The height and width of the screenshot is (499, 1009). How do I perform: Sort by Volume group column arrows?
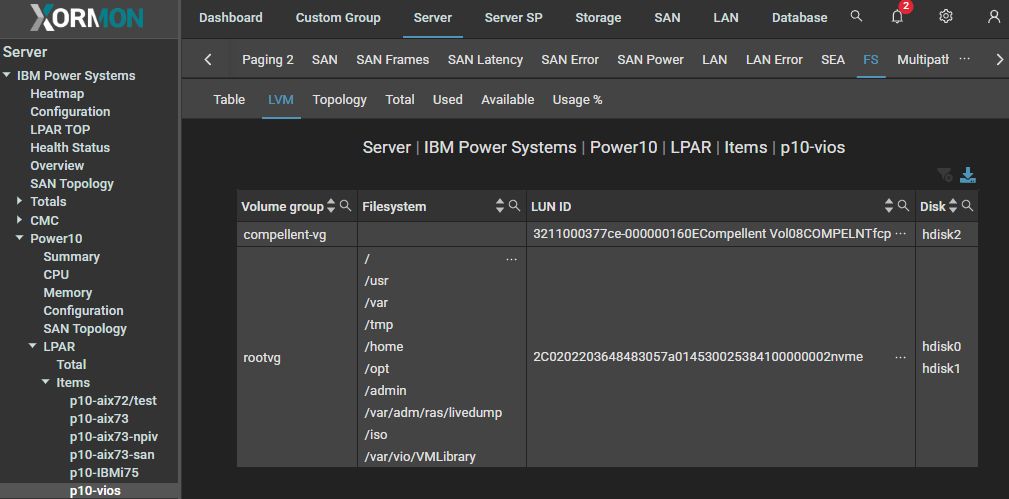coord(331,206)
